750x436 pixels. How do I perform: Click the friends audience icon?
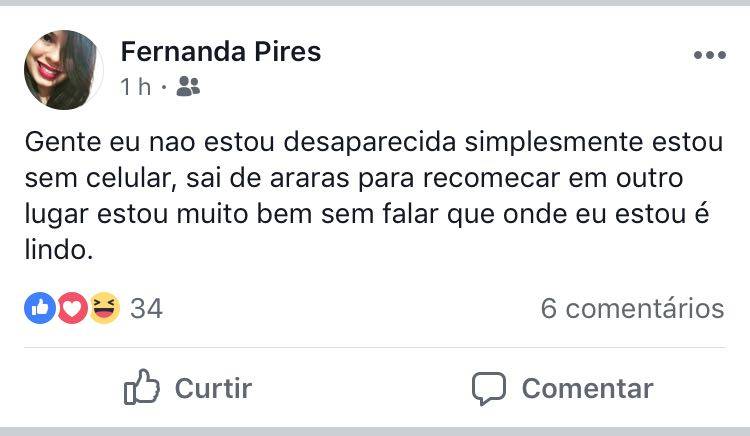click(188, 88)
